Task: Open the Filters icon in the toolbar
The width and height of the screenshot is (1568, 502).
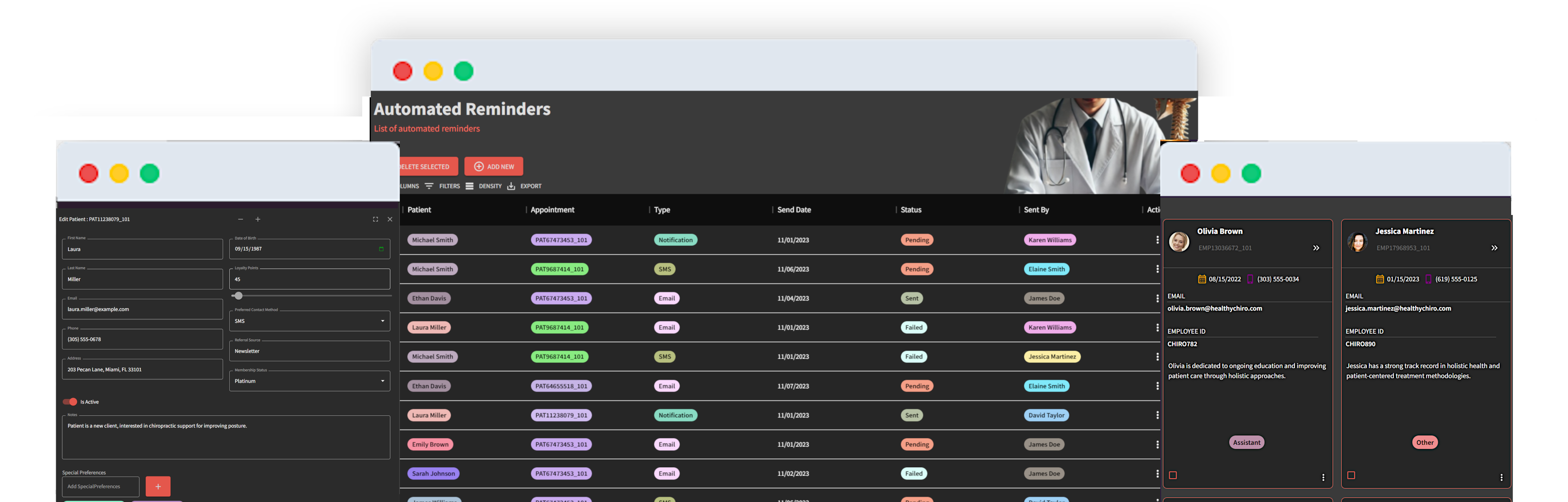Action: point(429,186)
